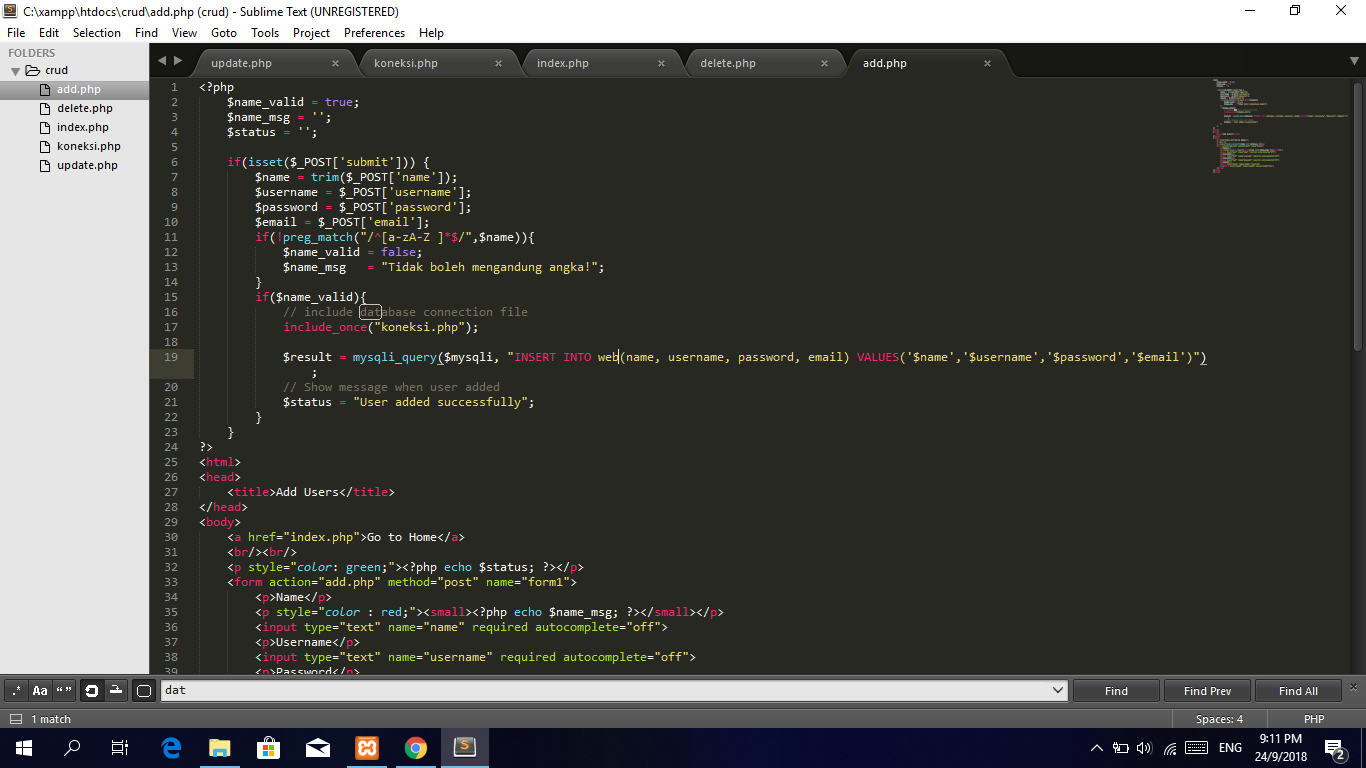
Task: Open the Project menu
Action: click(x=311, y=32)
